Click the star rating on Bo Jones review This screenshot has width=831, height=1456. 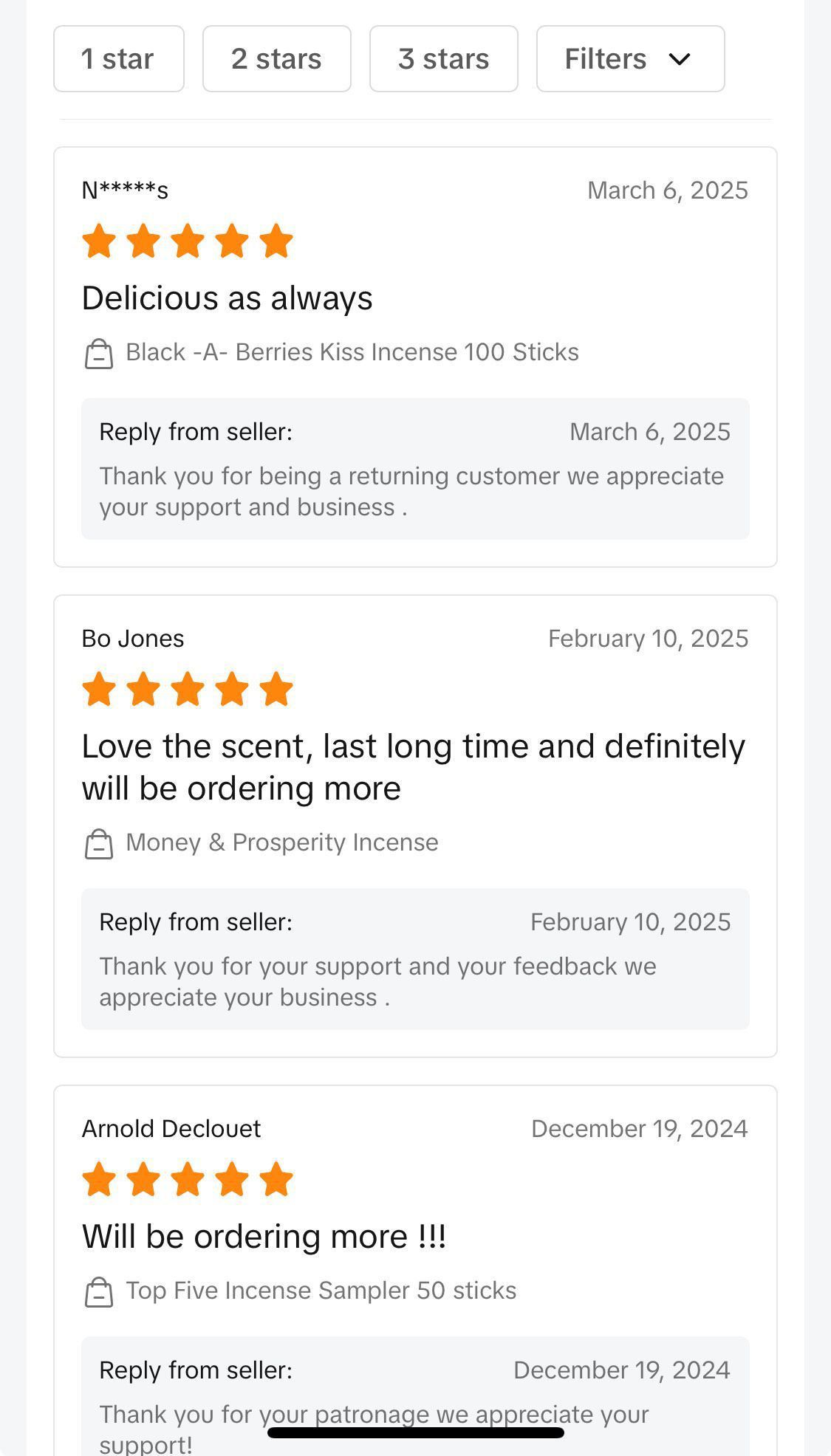(x=188, y=690)
